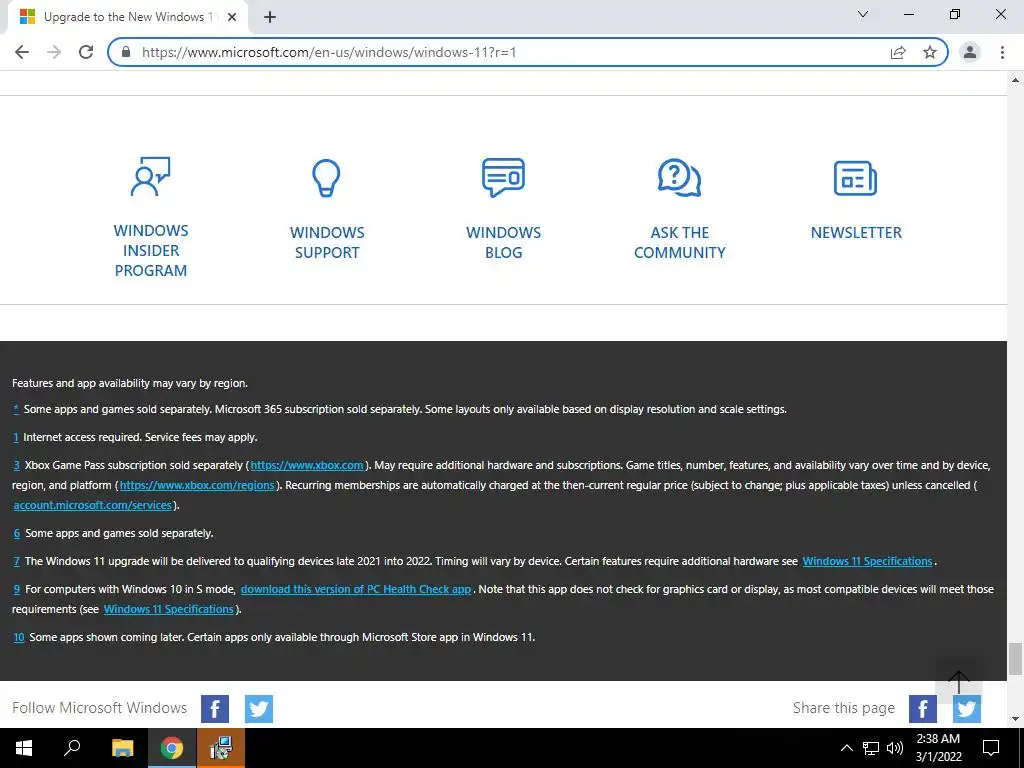
Task: Open the installer app in taskbar
Action: pyautogui.click(x=221, y=748)
